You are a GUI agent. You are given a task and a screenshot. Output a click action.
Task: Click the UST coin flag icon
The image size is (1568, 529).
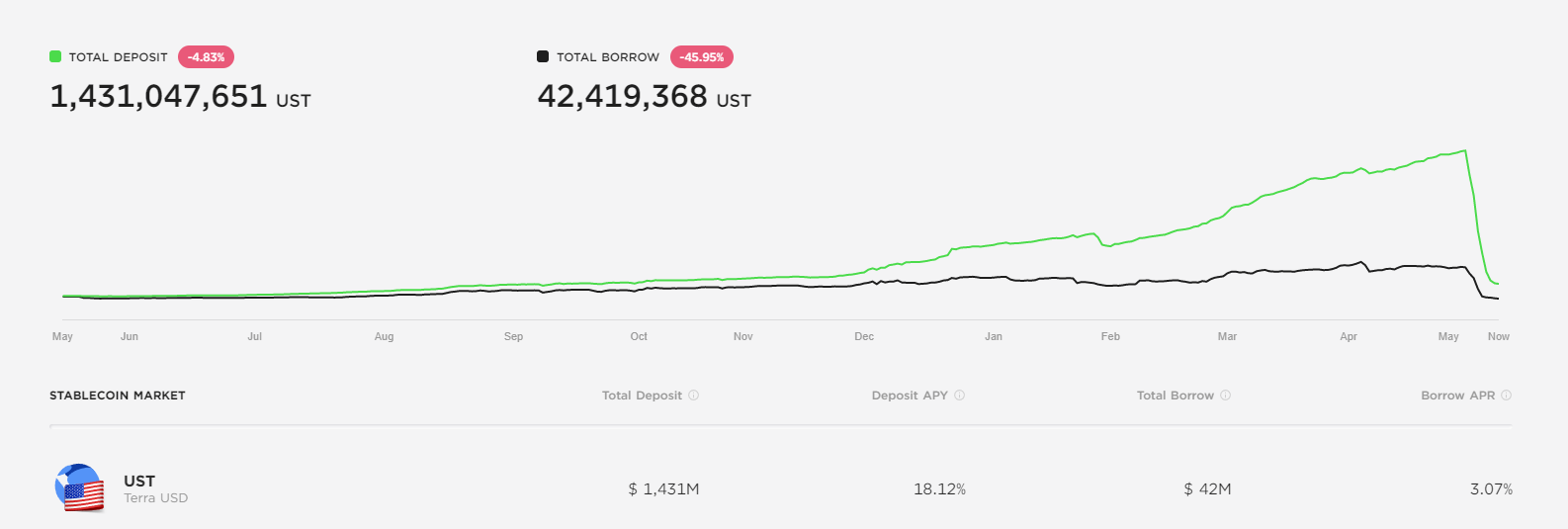coord(80,488)
